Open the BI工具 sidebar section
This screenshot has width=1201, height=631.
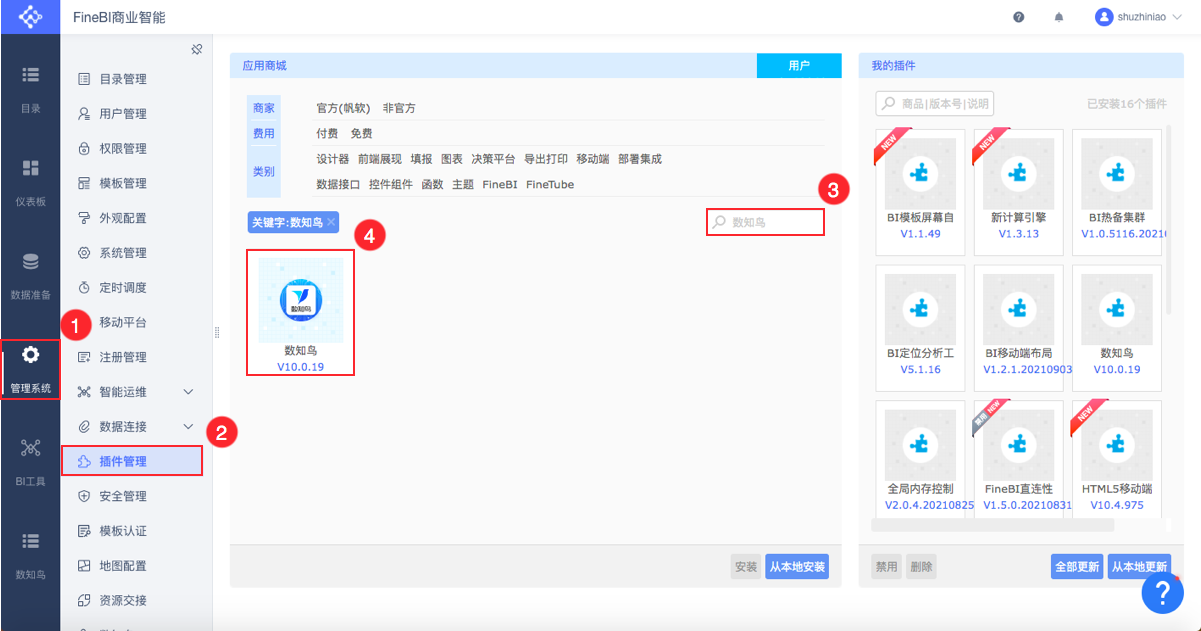[30, 461]
